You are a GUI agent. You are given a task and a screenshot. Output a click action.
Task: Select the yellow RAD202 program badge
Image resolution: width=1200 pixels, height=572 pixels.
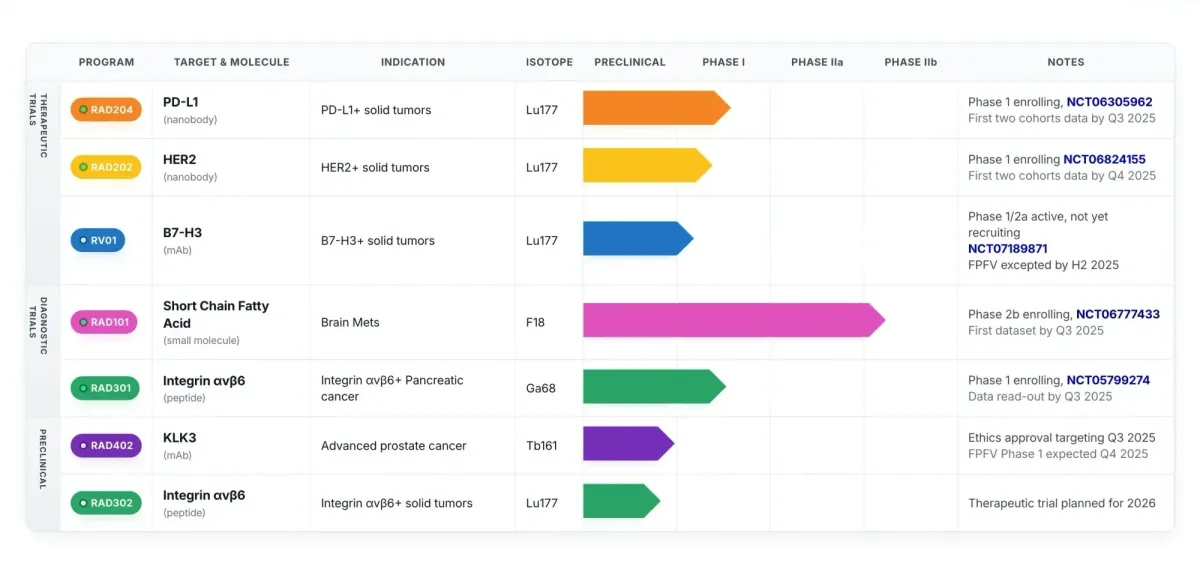tap(106, 167)
